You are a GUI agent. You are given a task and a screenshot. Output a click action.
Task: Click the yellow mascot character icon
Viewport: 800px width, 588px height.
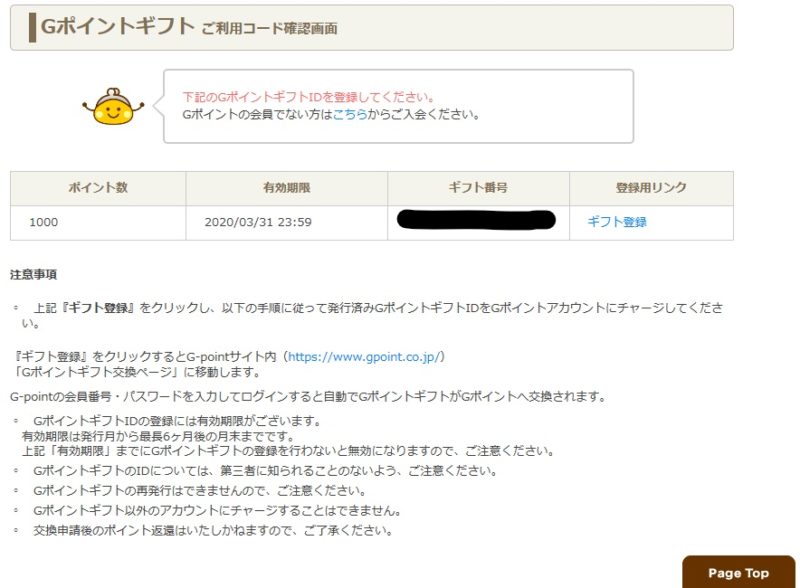113,106
